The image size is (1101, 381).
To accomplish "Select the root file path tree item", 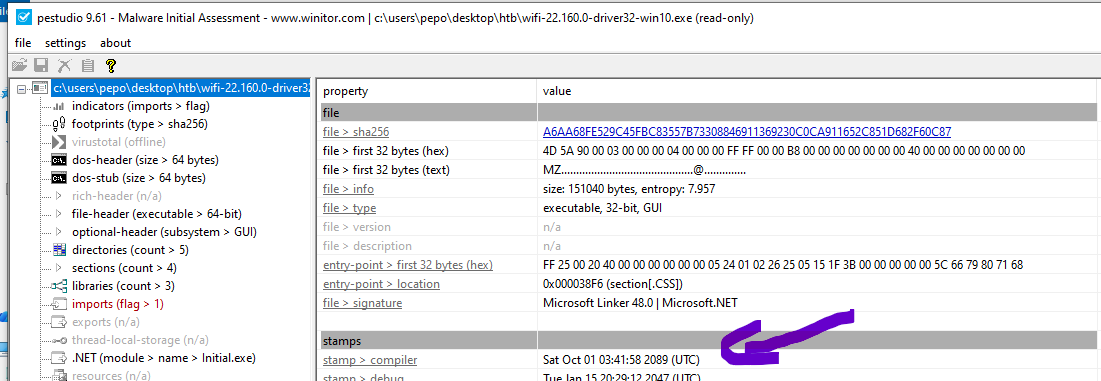I will (x=181, y=88).
